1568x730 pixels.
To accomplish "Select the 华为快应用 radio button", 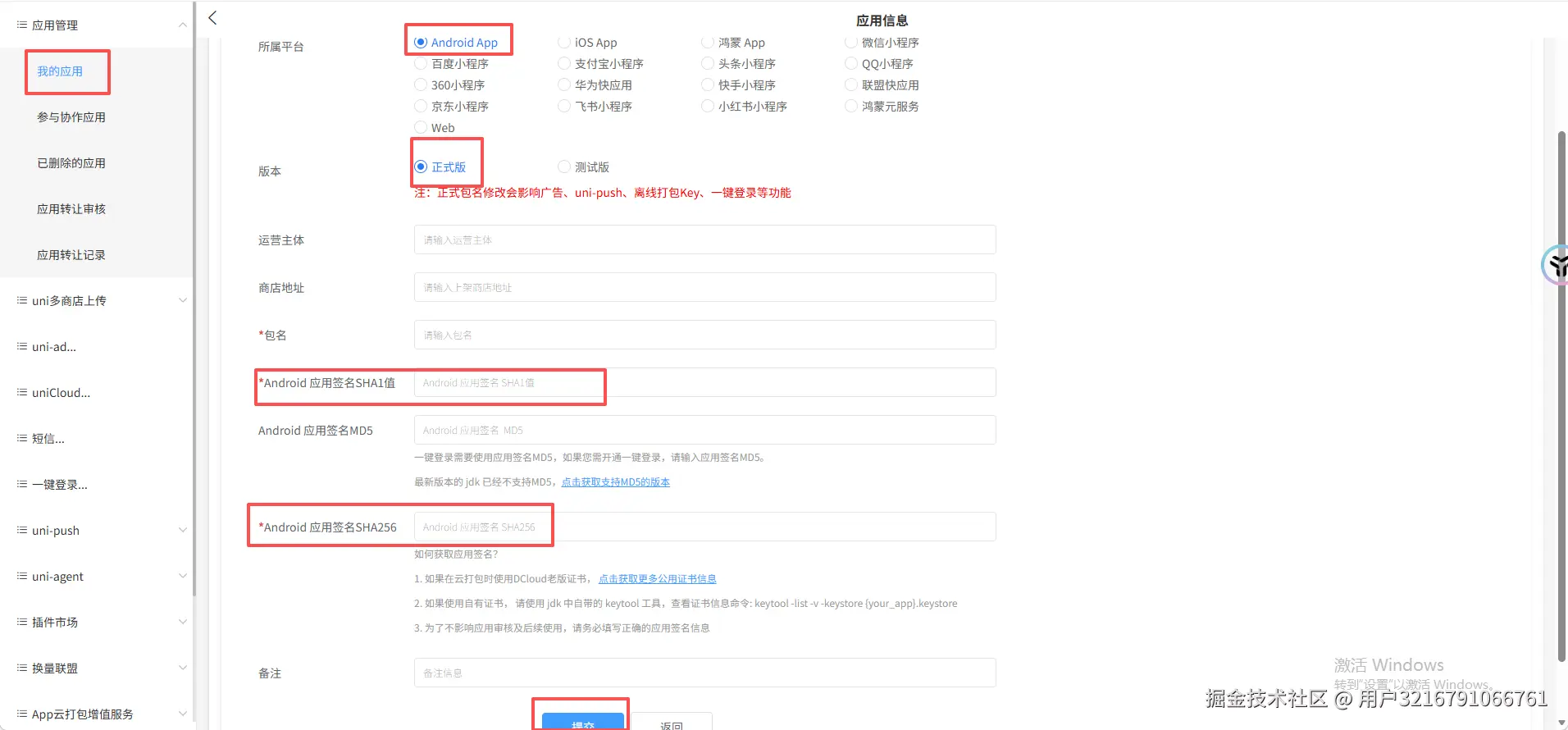I will 564,85.
